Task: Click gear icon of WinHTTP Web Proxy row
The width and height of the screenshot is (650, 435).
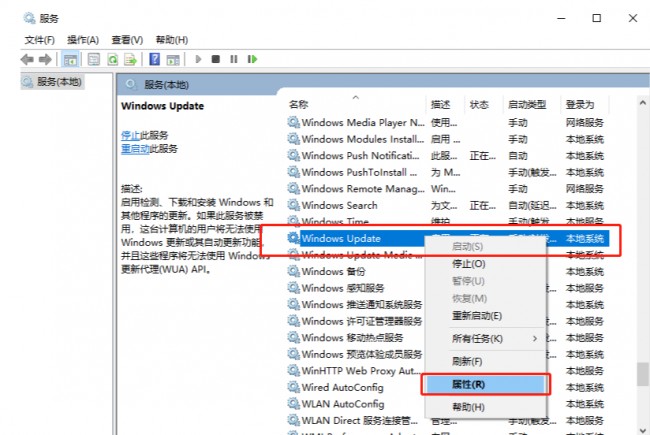Action: [293, 371]
